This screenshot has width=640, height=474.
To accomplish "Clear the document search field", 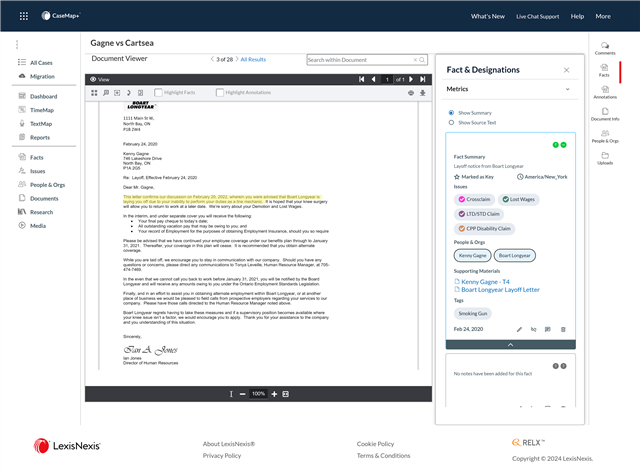I will tap(416, 60).
